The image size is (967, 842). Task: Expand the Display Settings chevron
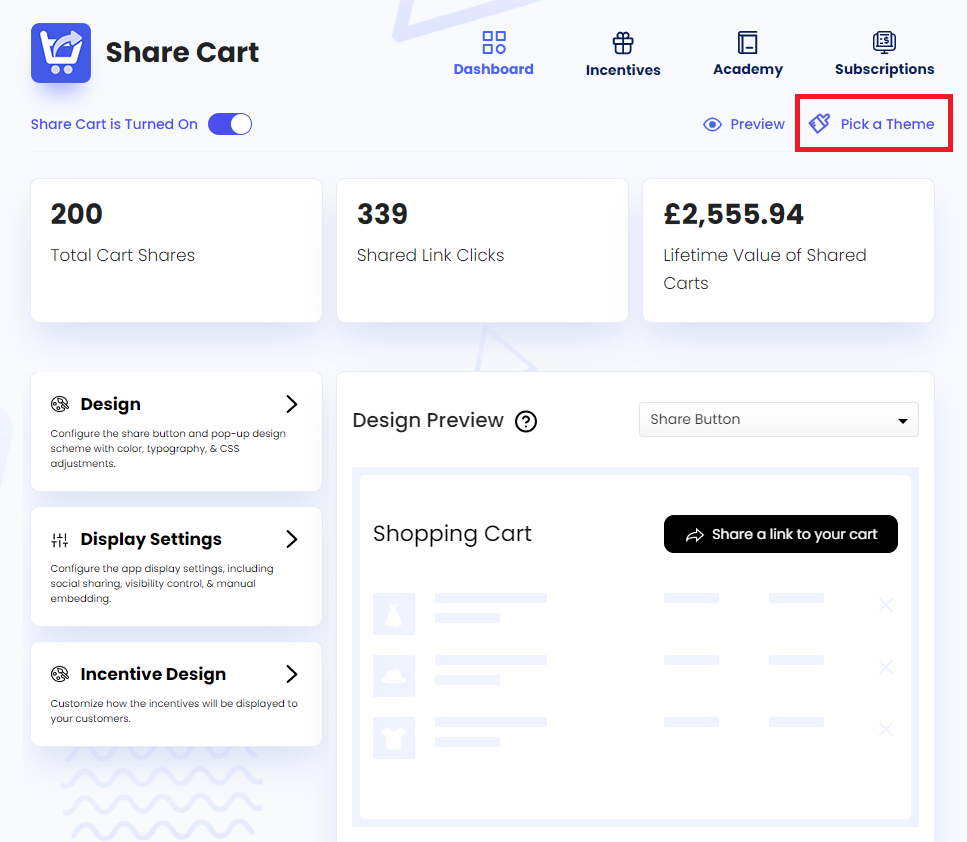coord(291,539)
